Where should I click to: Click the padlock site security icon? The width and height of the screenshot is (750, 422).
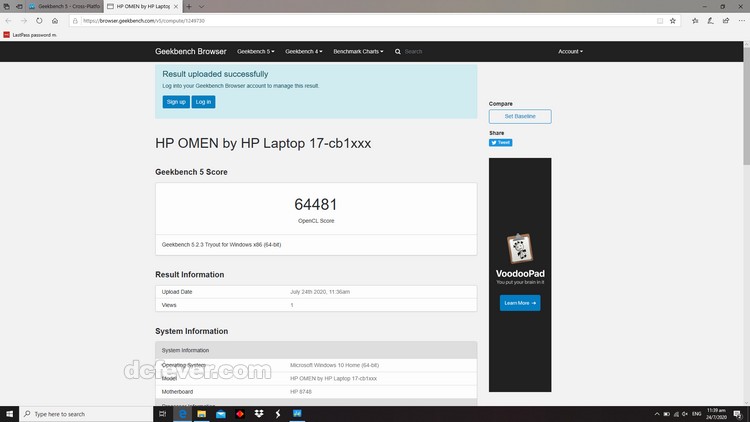point(75,21)
